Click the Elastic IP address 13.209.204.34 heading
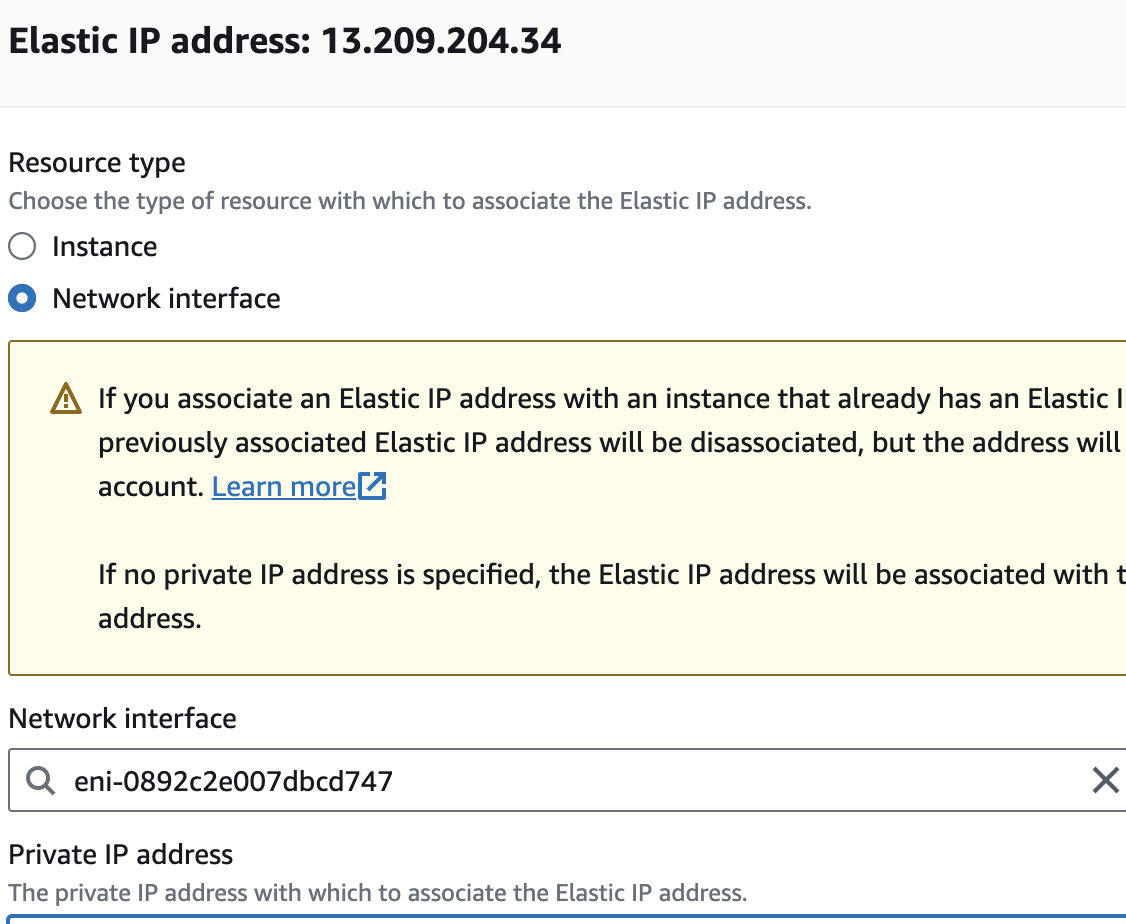 [285, 41]
